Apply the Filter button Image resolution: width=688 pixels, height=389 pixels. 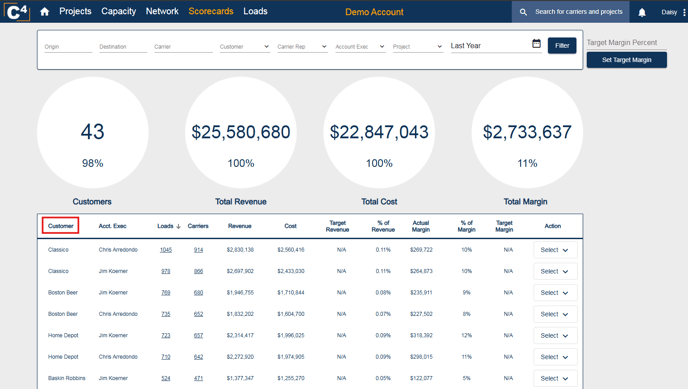(562, 46)
